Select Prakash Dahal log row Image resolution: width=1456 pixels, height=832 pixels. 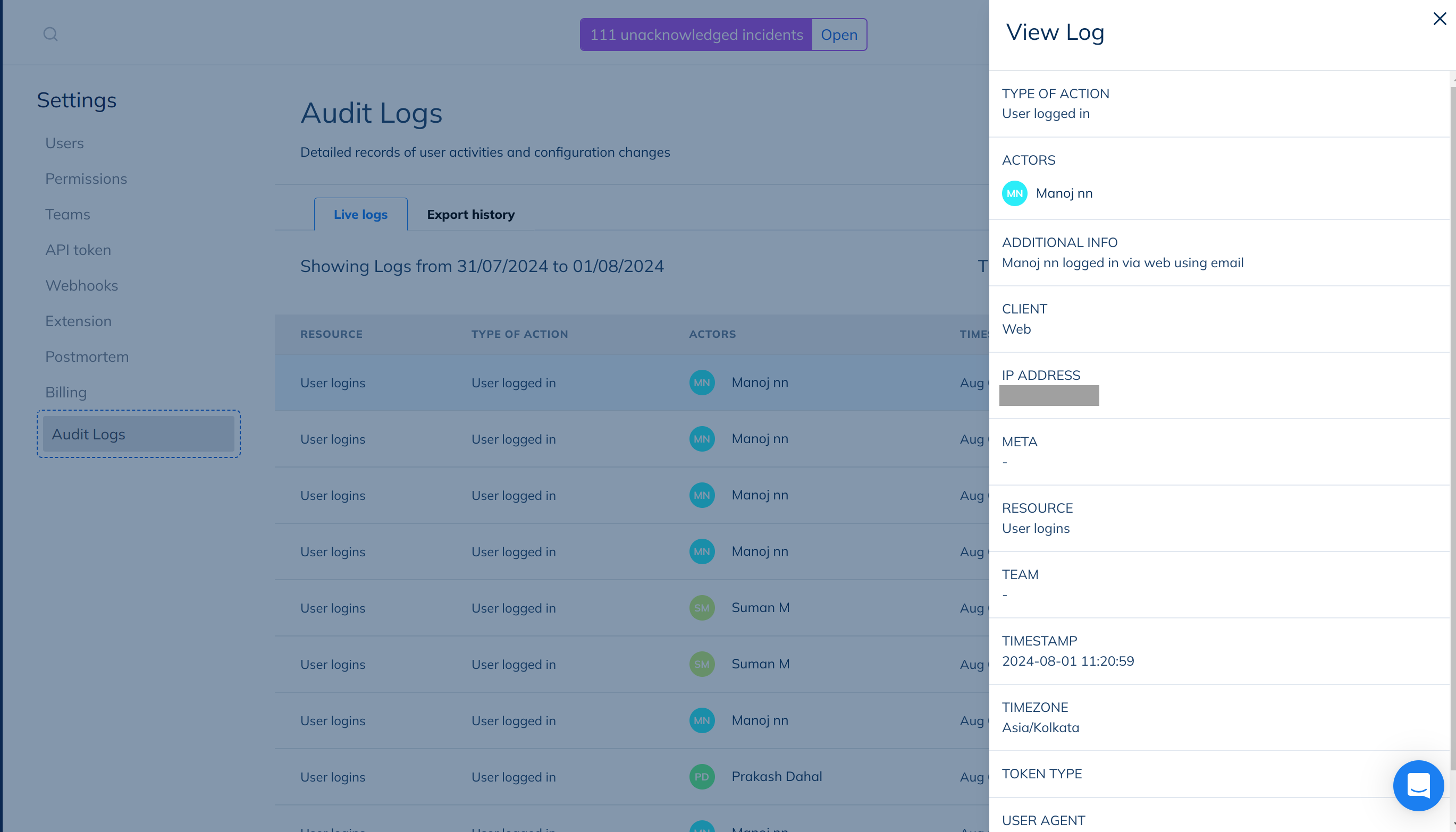[515, 777]
